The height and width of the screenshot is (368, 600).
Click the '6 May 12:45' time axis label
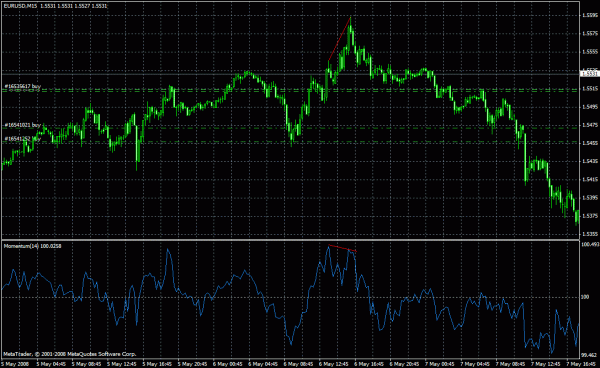tap(334, 364)
